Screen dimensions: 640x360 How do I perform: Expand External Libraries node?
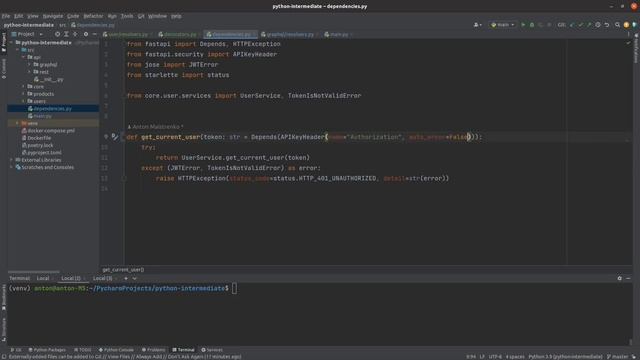(x=11, y=160)
